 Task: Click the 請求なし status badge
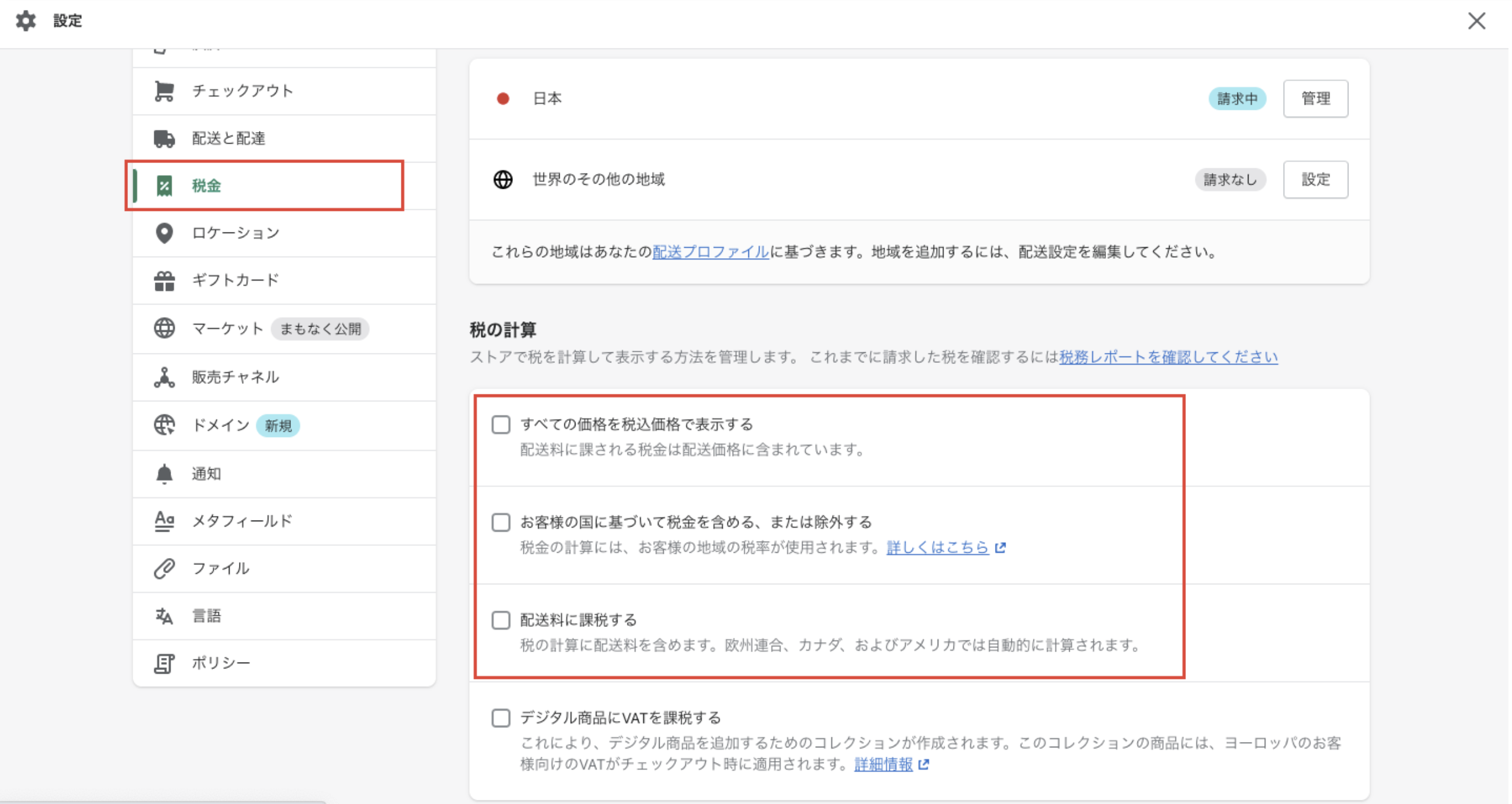(1230, 179)
